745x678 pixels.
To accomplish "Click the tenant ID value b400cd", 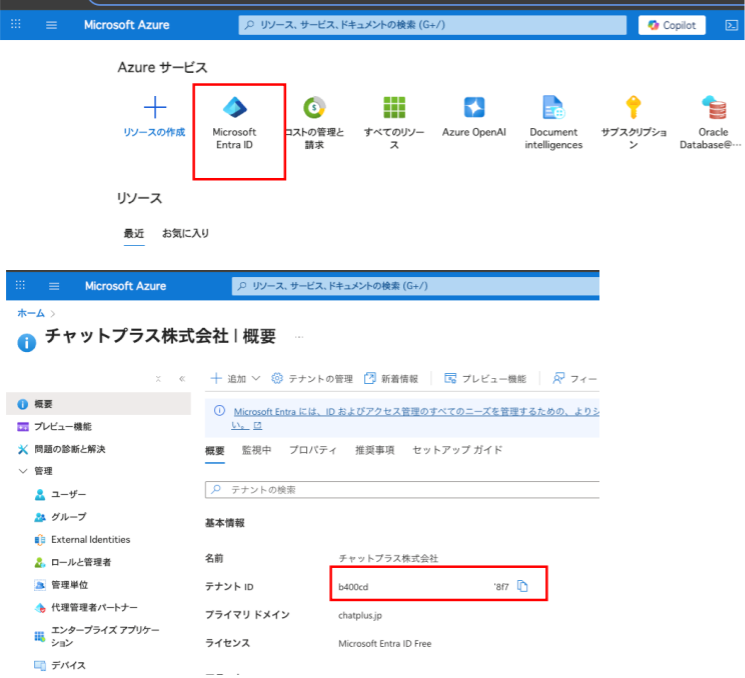I will tap(353, 587).
